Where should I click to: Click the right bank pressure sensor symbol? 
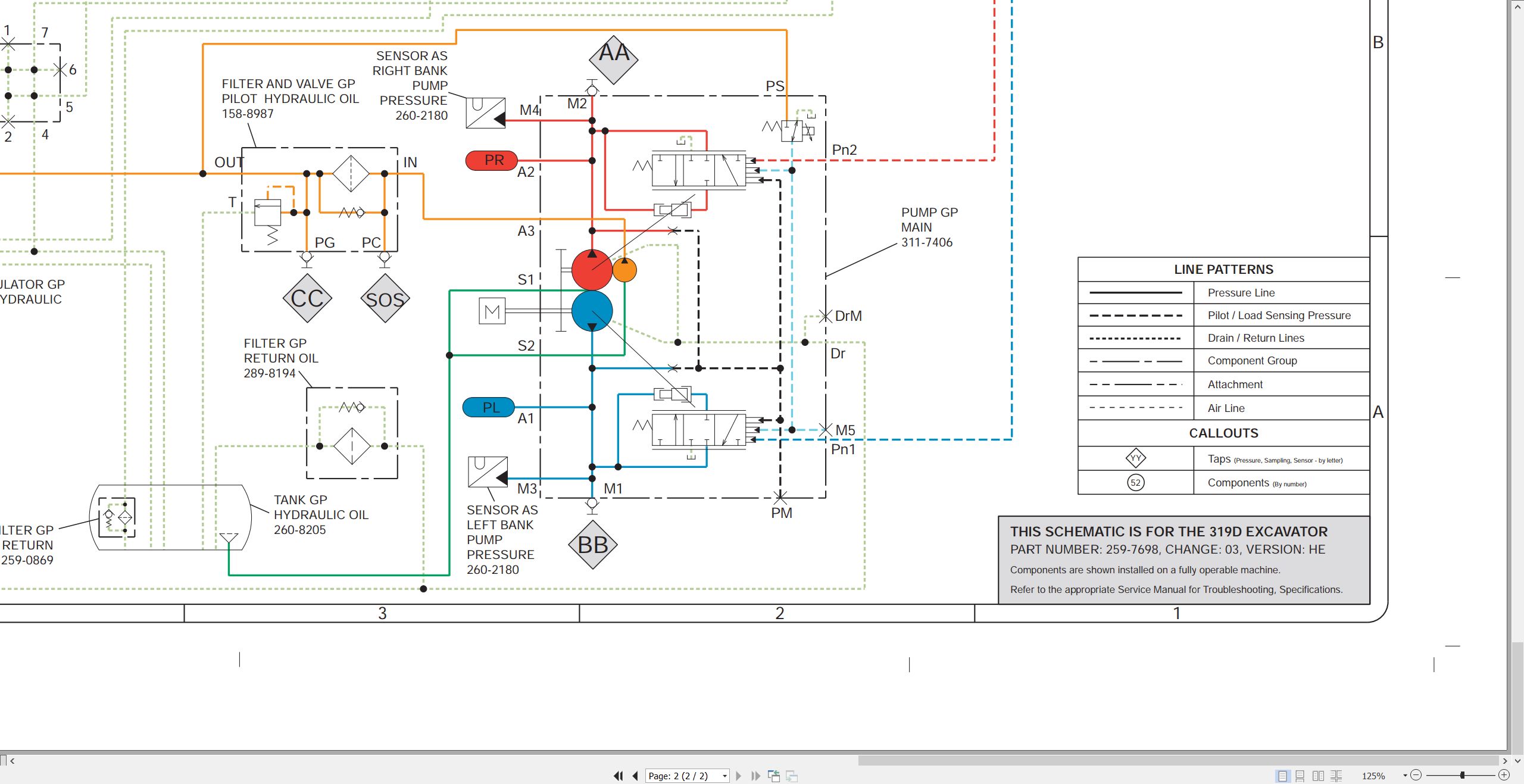[x=486, y=113]
